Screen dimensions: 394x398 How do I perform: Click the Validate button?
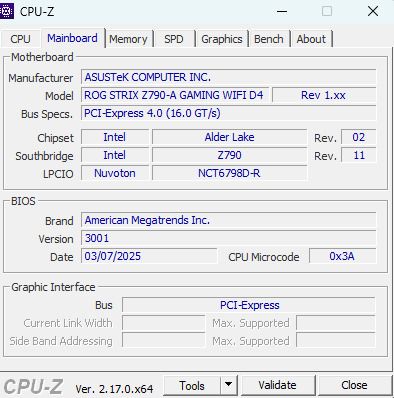point(277,385)
